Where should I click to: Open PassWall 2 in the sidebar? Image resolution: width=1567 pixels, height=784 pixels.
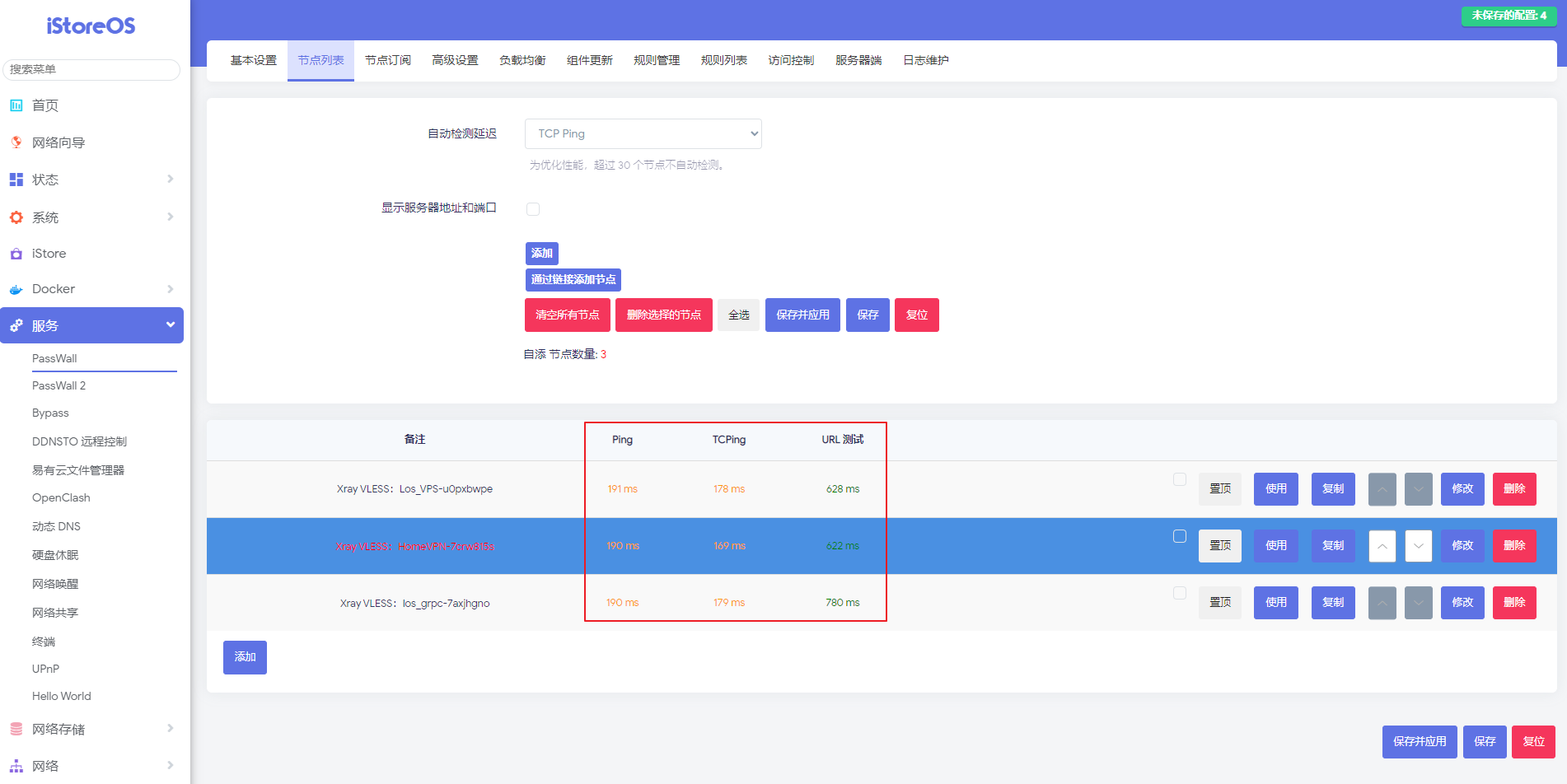click(x=58, y=385)
